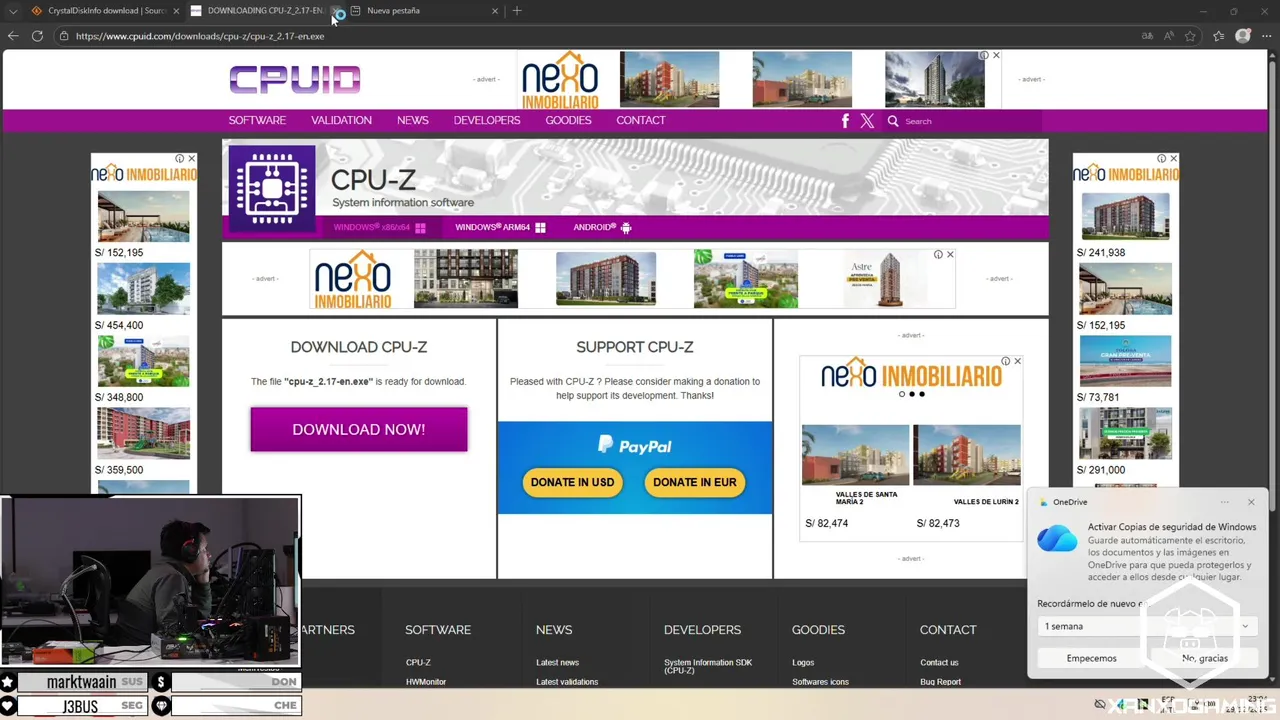This screenshot has height=720, width=1280.
Task: Expand the 1 semana reminder dropdown
Action: 1147,626
